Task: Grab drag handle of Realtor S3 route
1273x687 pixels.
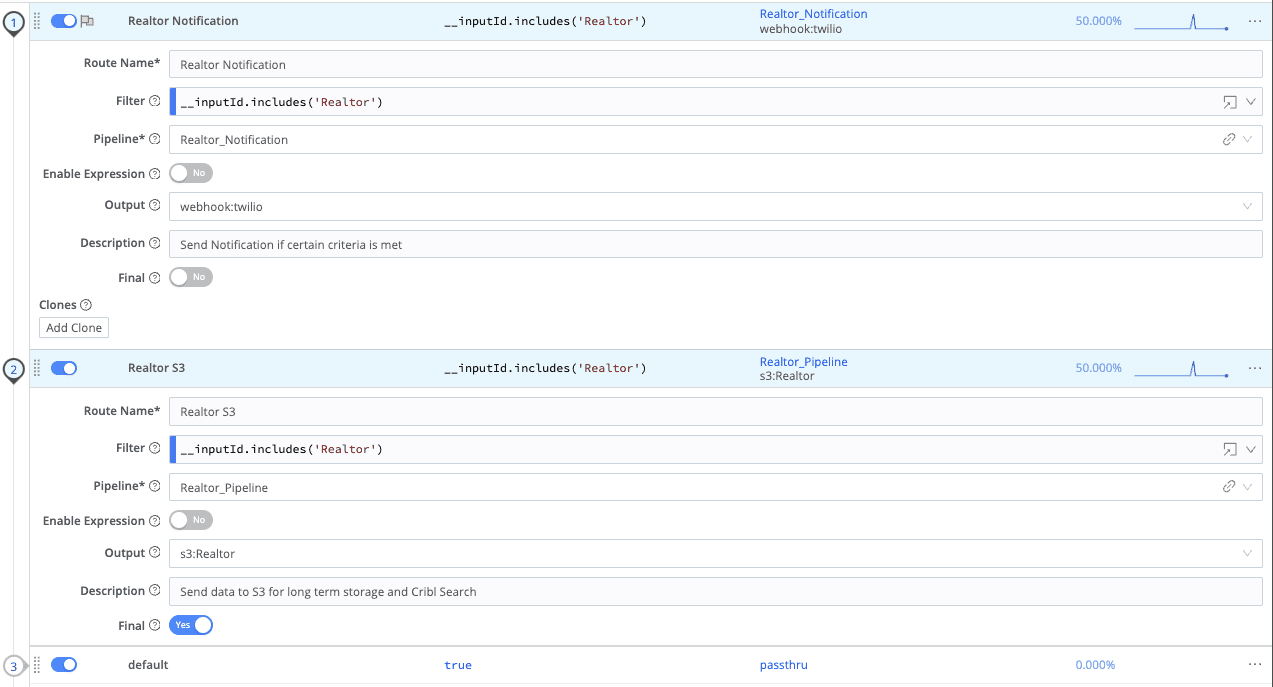Action: (38, 368)
